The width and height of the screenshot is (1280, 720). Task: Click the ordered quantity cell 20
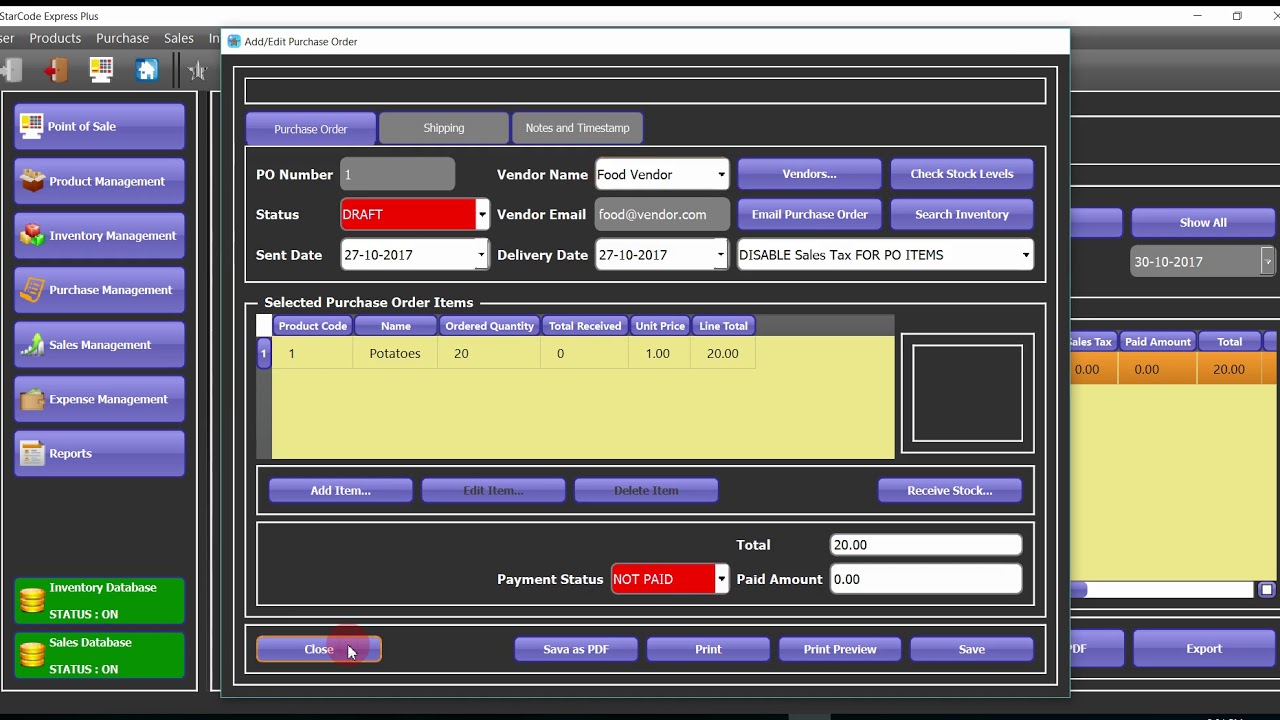[x=489, y=353]
